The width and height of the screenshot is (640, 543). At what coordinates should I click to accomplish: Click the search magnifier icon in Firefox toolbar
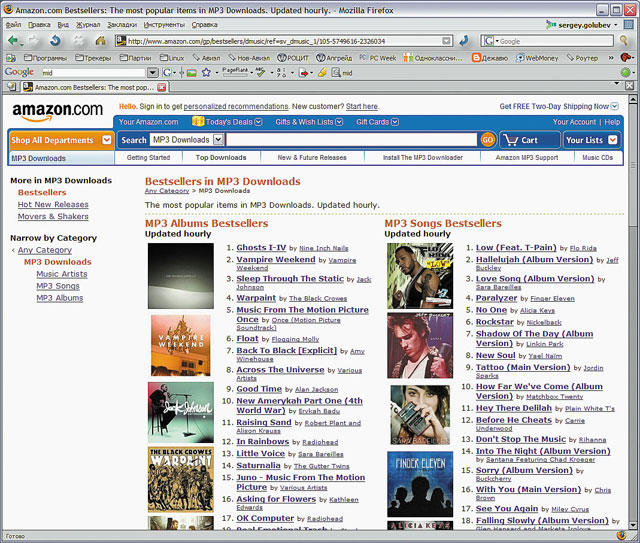[623, 40]
